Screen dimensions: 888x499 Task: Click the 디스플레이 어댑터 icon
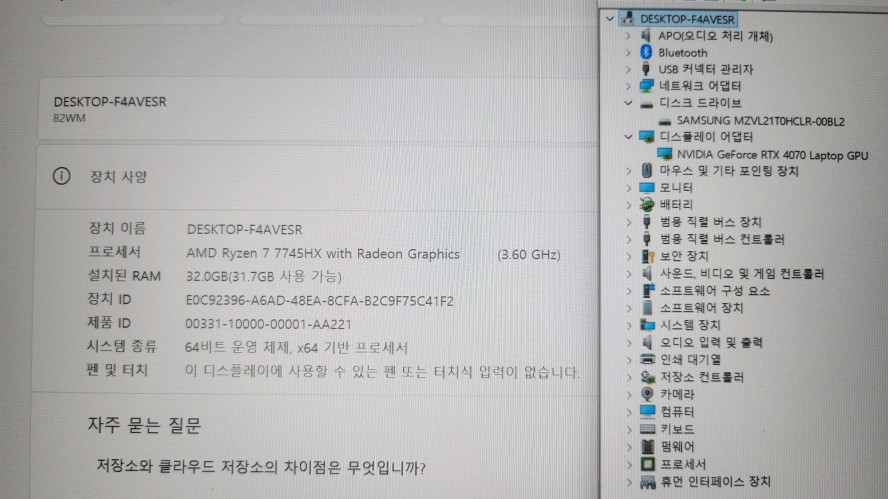(647, 137)
